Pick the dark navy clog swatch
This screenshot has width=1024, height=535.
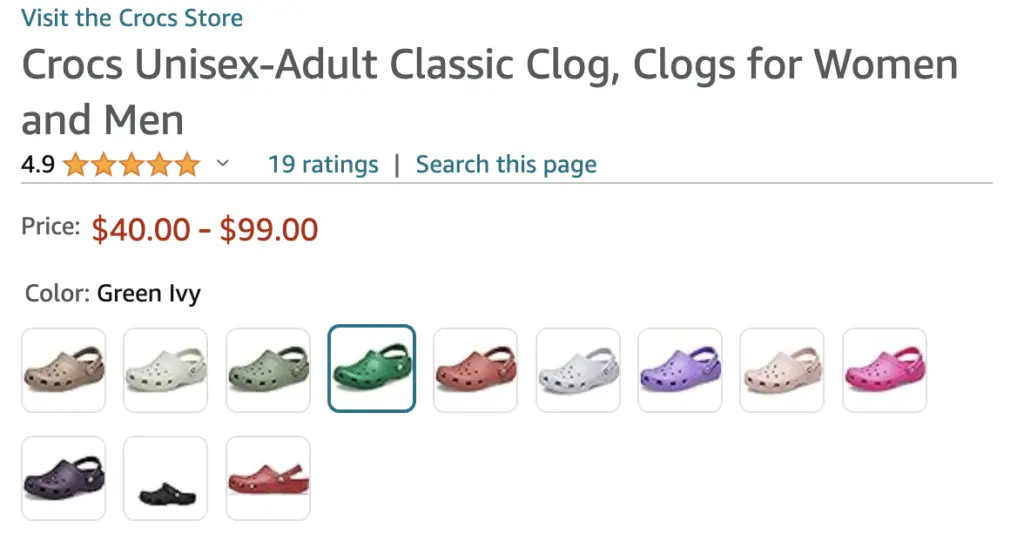(64, 478)
